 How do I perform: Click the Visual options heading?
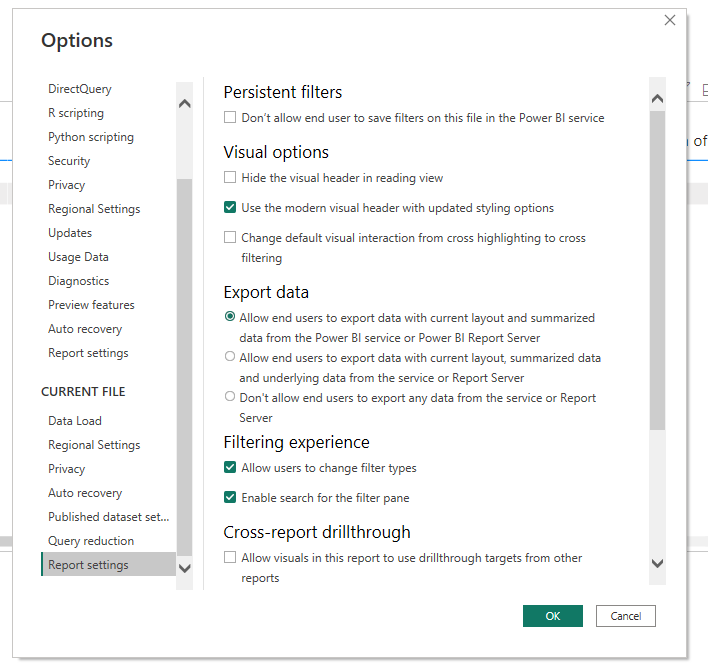(276, 152)
